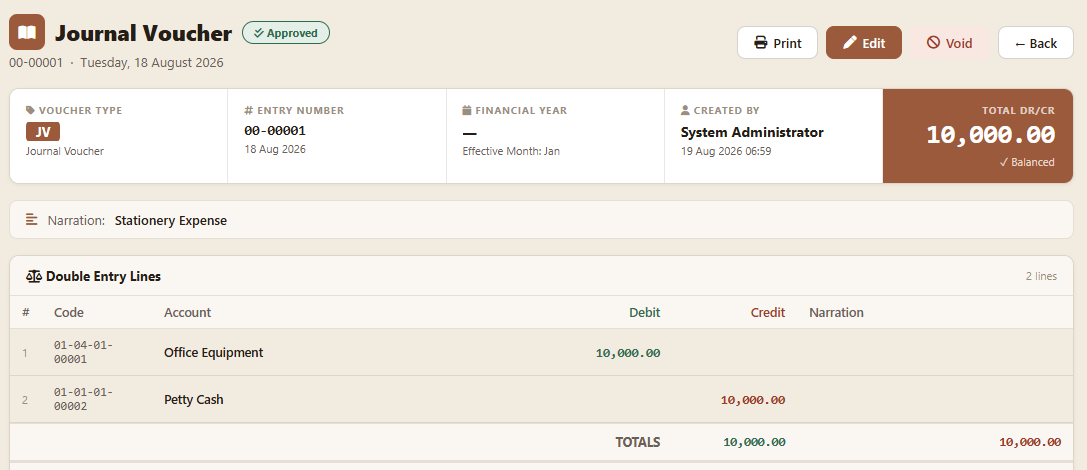Print the journal voucher
This screenshot has height=470, width=1087.
click(x=777, y=43)
